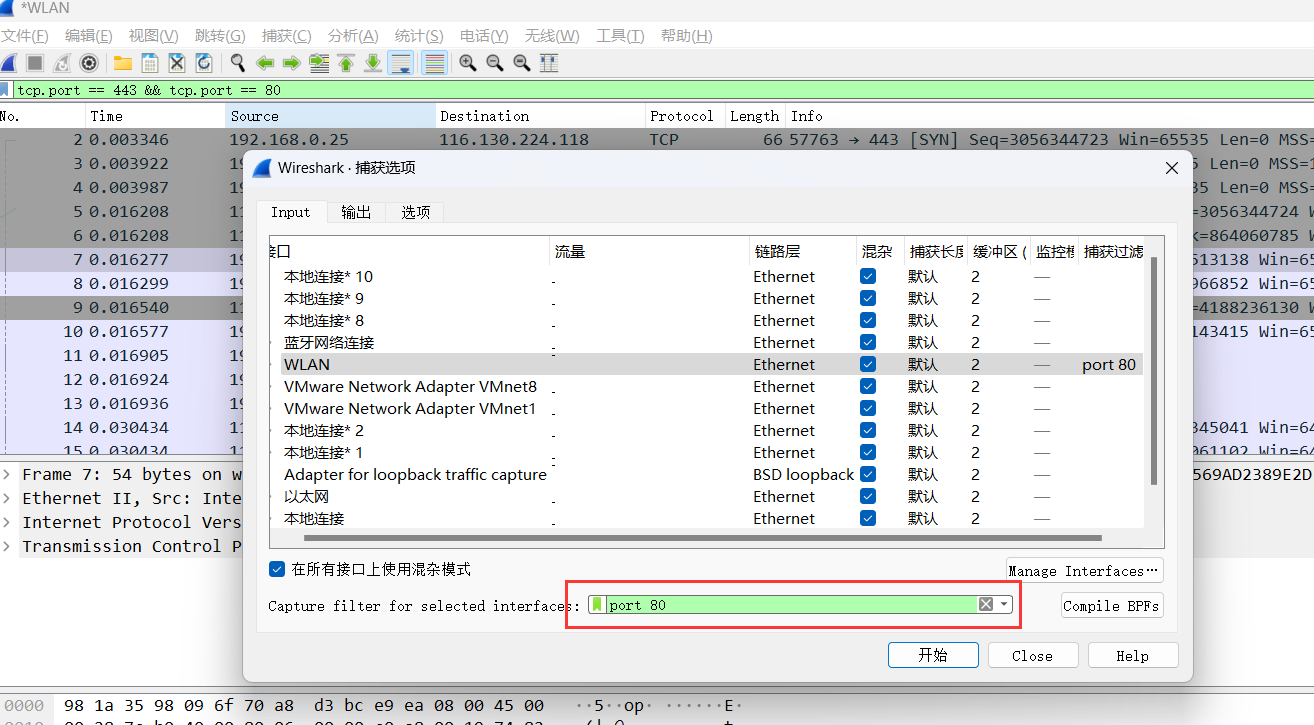Toggle promiscuous checkbox for VMware Network Adapter VMnet8
This screenshot has width=1314, height=725.
(x=868, y=386)
